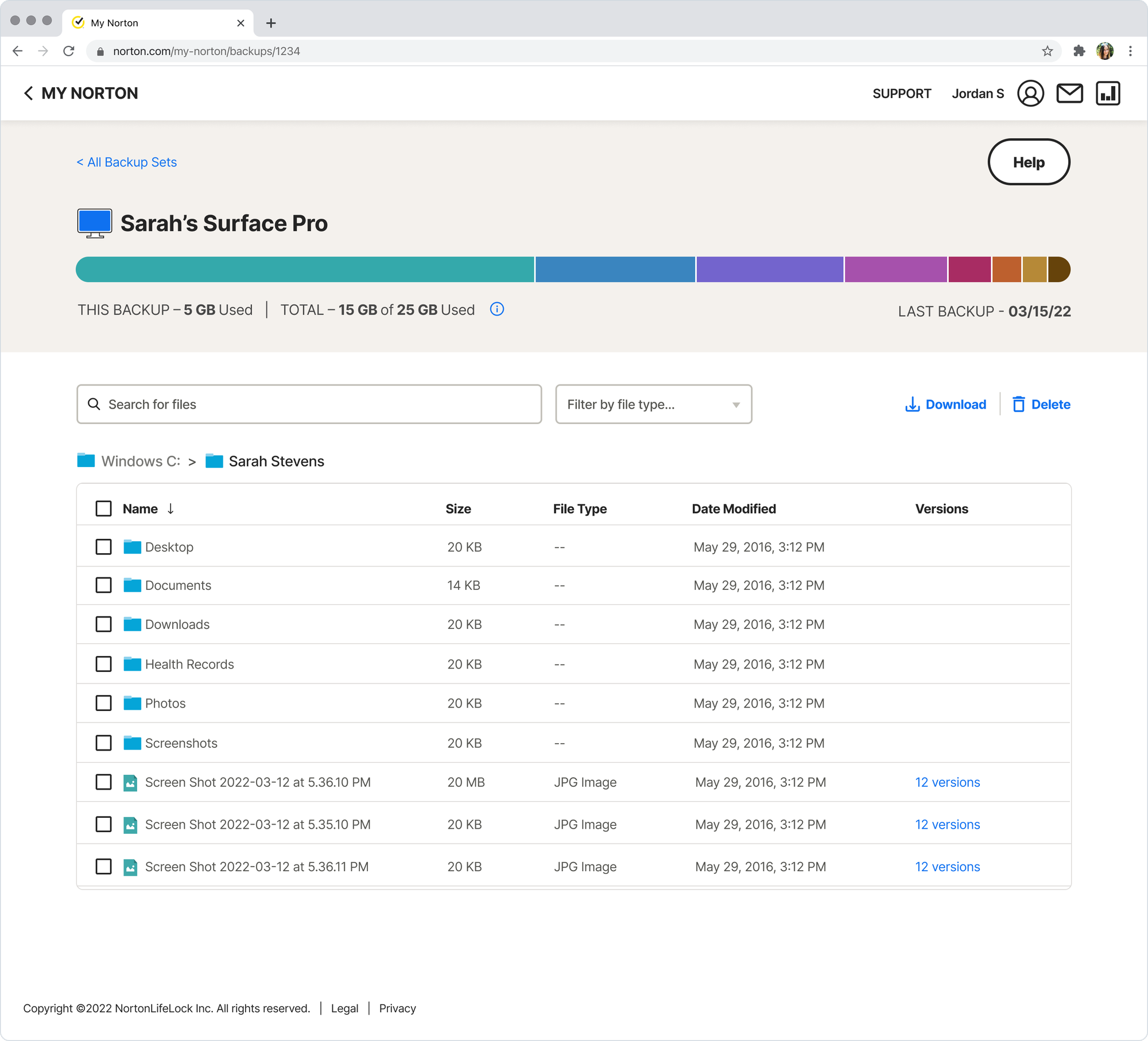Click the image icon for Screen Shot 5.36.11 PM

coord(130,867)
